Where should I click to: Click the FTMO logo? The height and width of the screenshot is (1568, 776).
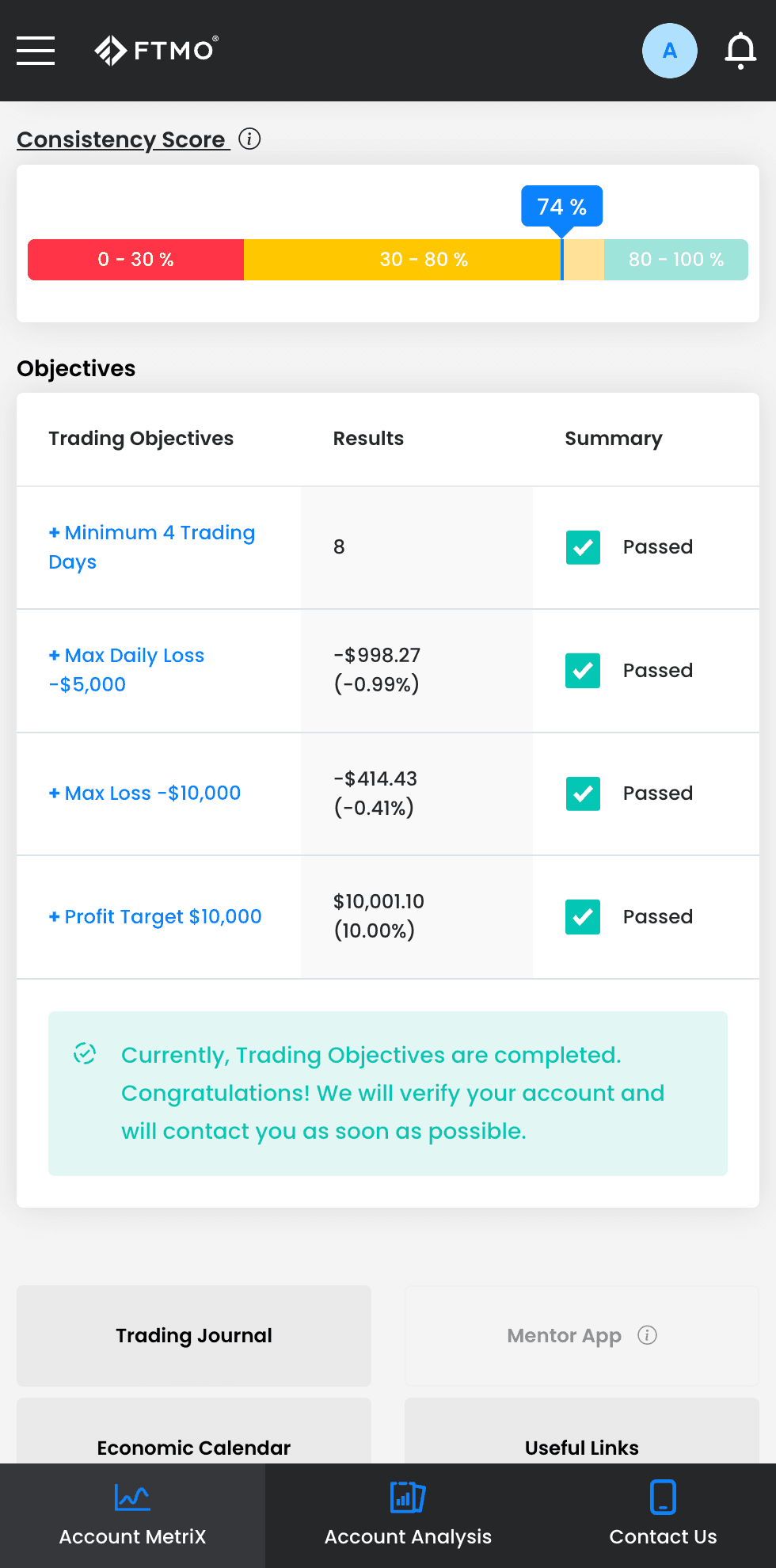pyautogui.click(x=156, y=50)
